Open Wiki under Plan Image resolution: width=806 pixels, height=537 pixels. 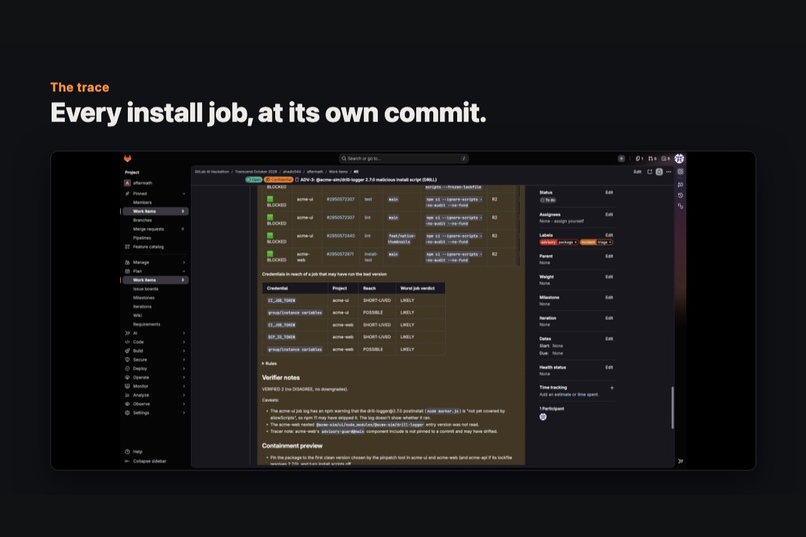[x=137, y=315]
